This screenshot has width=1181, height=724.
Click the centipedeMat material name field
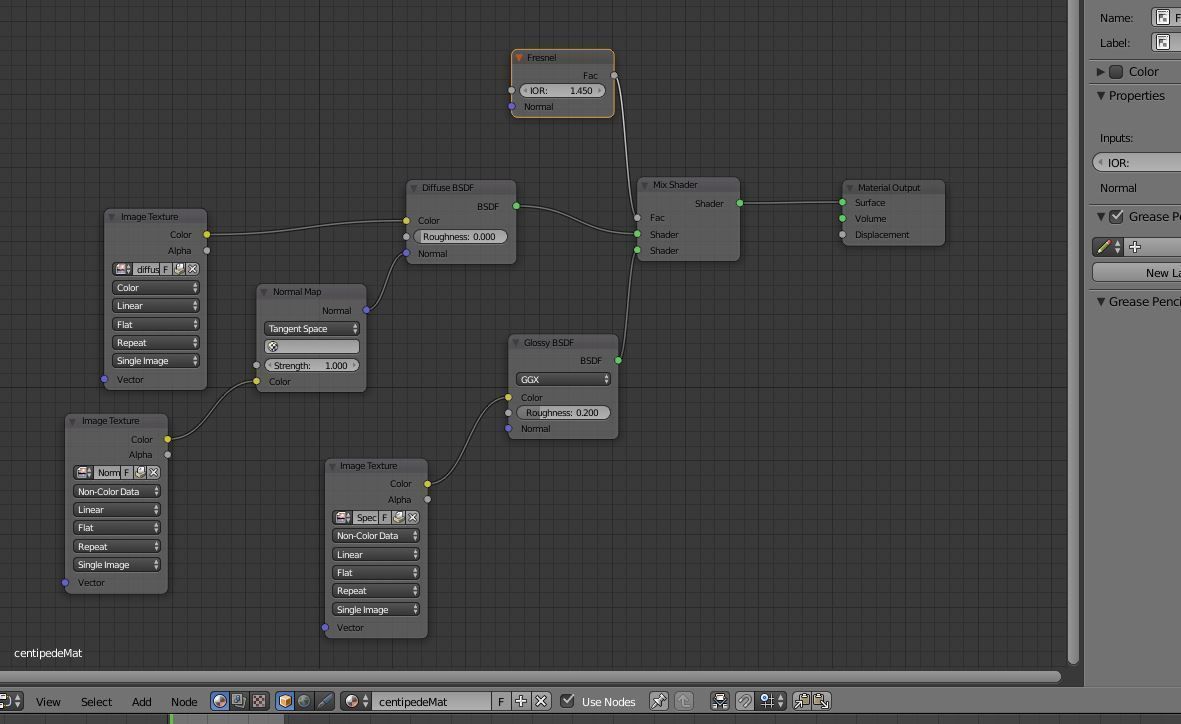[432, 701]
